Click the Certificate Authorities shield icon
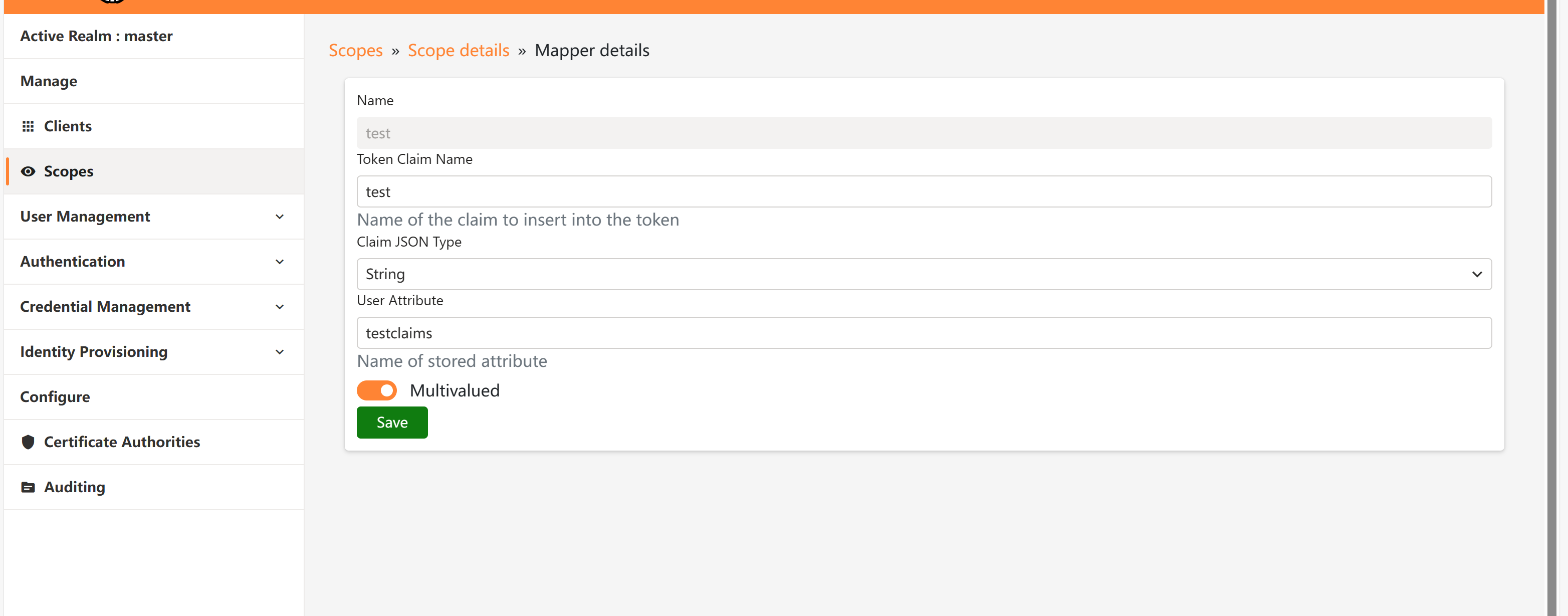Image resolution: width=1568 pixels, height=616 pixels. [x=28, y=442]
